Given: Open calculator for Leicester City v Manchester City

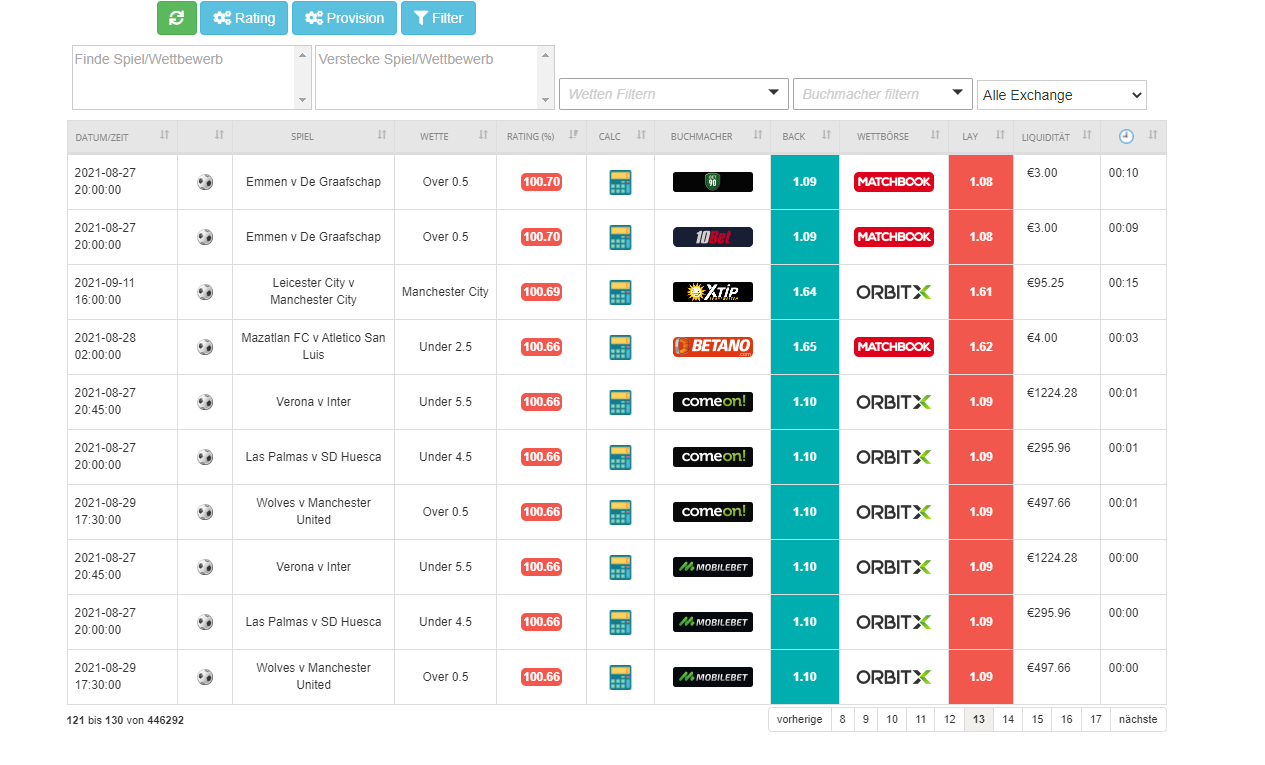Looking at the screenshot, I should click(x=620, y=292).
